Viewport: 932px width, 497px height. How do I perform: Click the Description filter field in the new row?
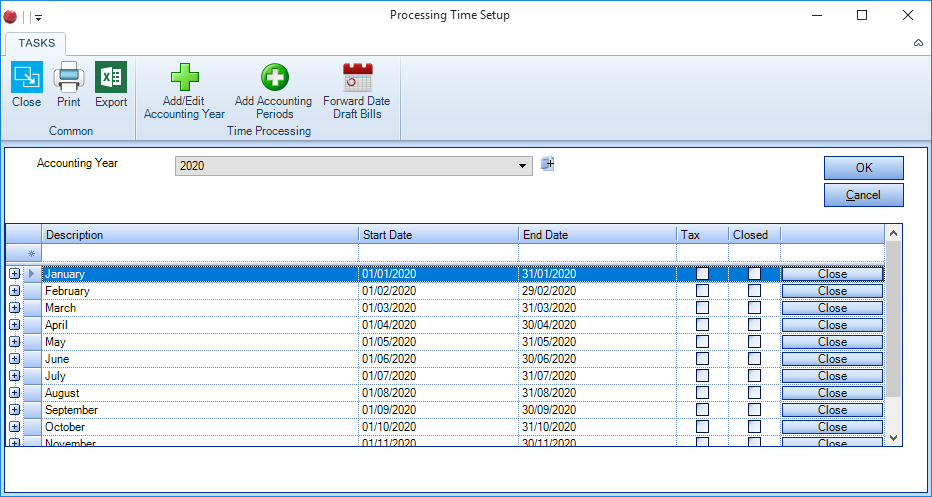pos(200,254)
